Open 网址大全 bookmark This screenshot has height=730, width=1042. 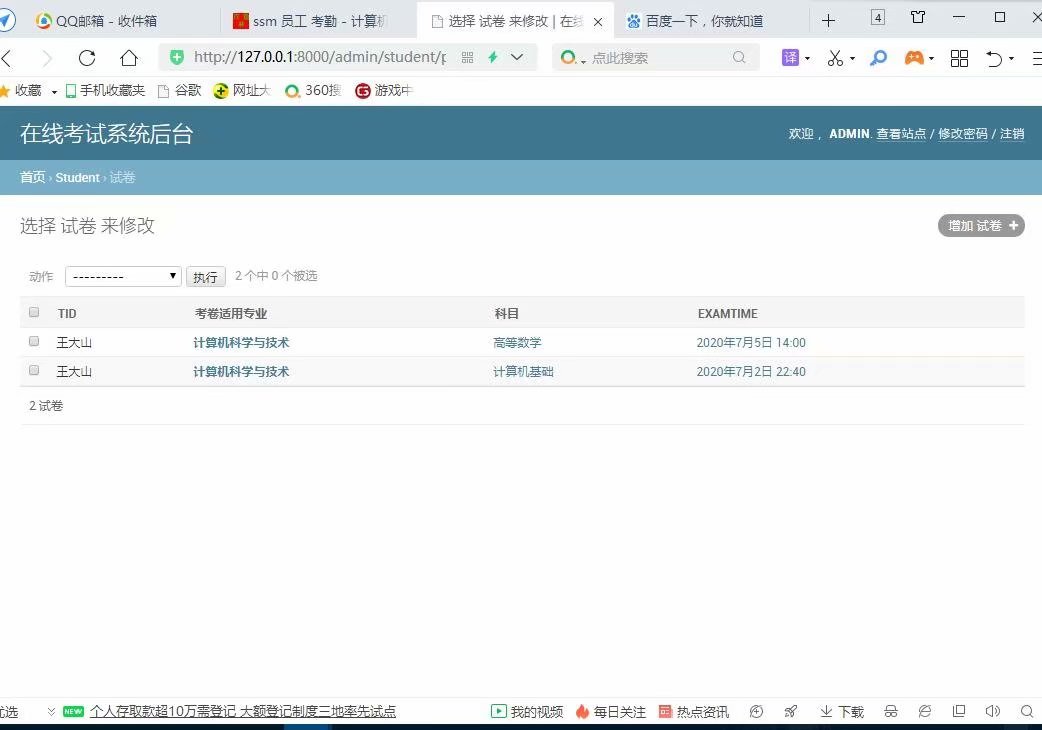click(242, 90)
